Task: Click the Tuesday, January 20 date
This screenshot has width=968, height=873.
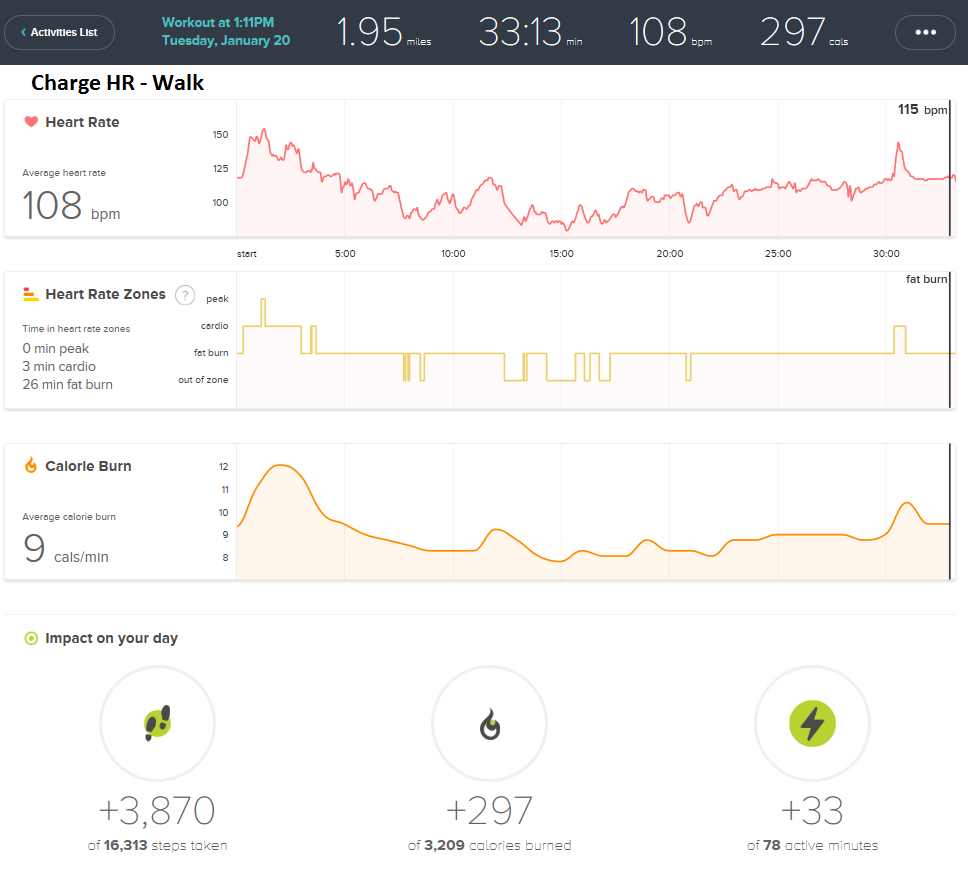Action: pyautogui.click(x=226, y=41)
